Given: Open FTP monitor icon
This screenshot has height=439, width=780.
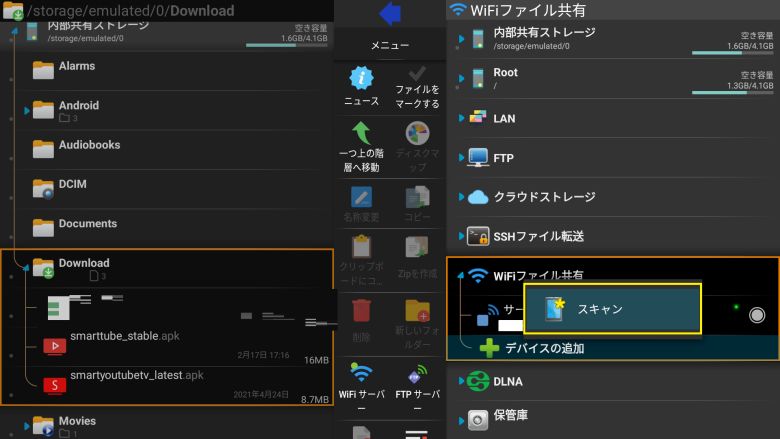Looking at the screenshot, I should (478, 158).
